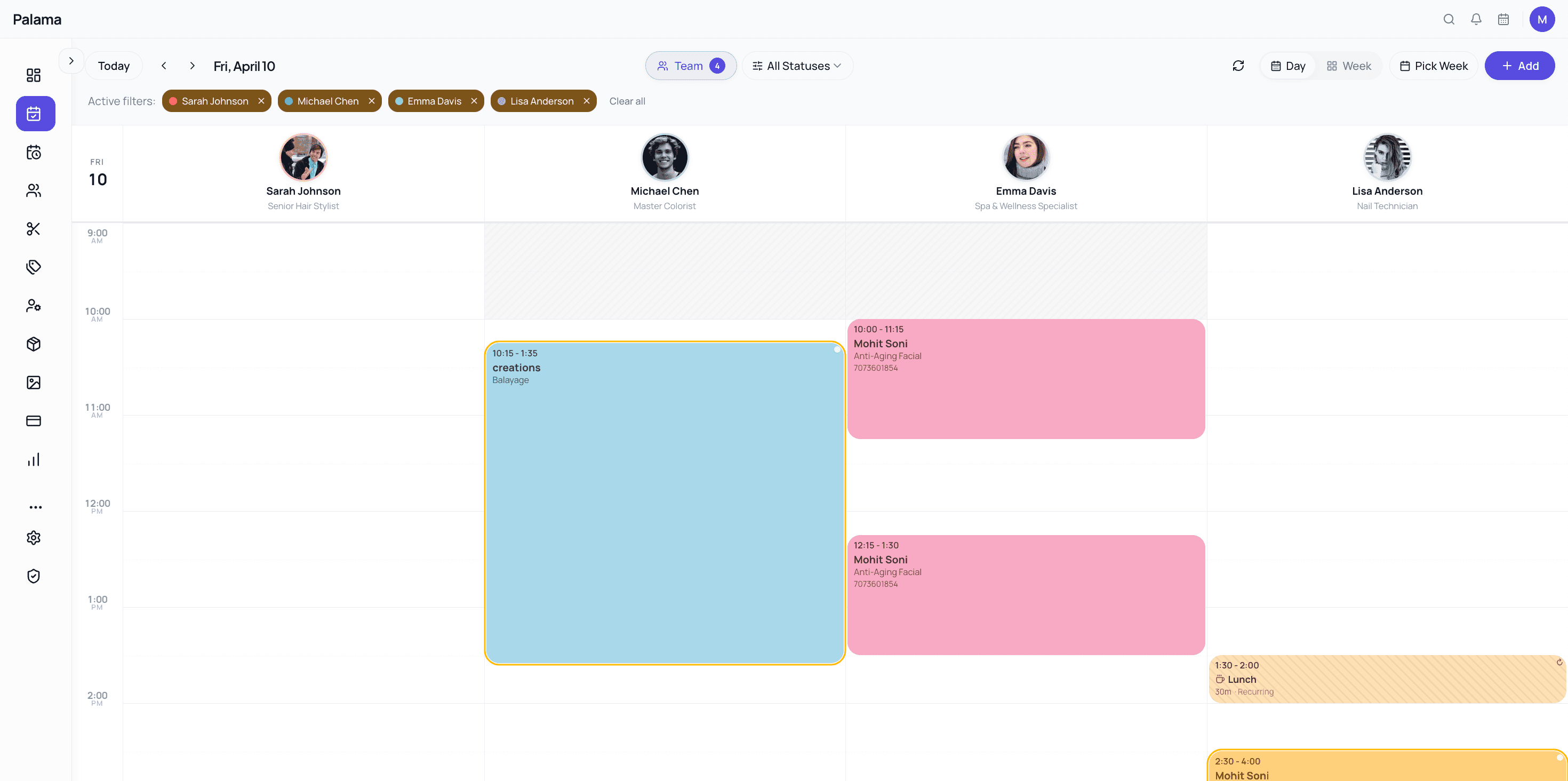This screenshot has height=781, width=1568.
Task: Click the red dot on Sarah Johnson chip
Action: pyautogui.click(x=173, y=101)
